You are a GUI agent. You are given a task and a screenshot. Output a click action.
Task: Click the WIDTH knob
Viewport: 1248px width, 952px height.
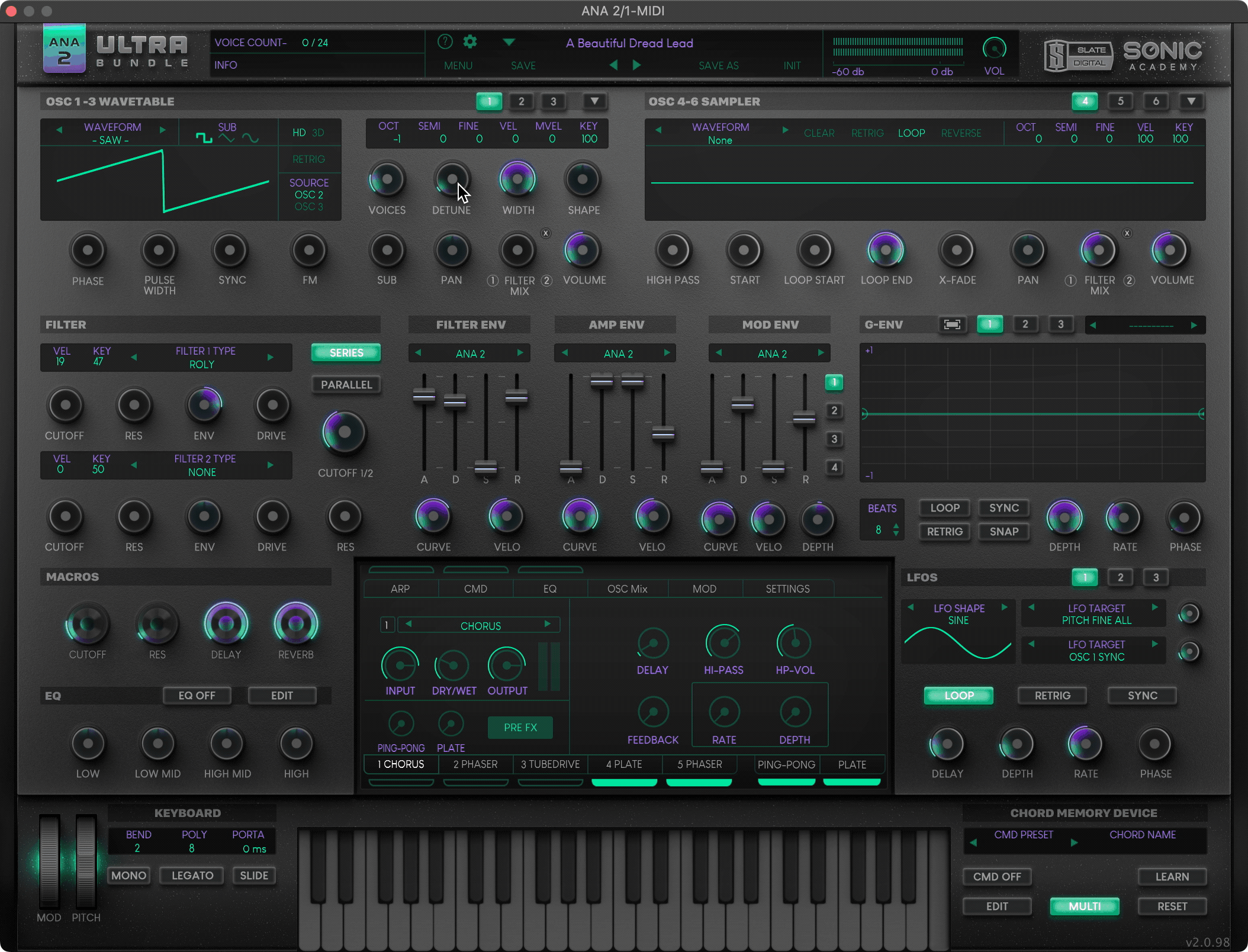(517, 179)
